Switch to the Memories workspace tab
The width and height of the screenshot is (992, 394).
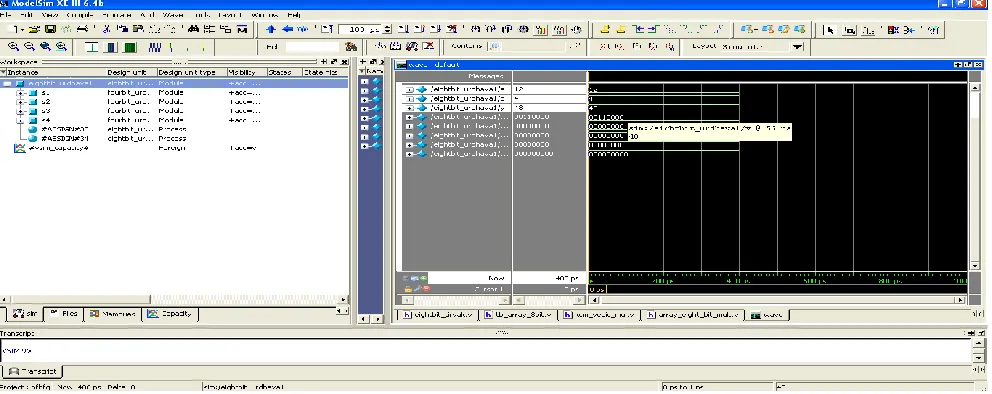point(113,314)
